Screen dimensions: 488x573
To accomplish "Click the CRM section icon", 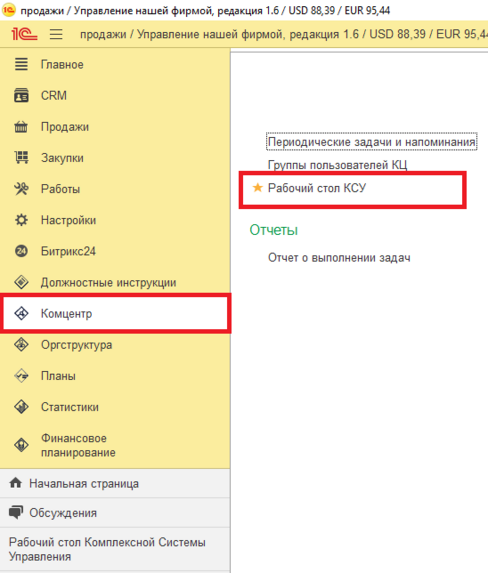I will coord(21,95).
